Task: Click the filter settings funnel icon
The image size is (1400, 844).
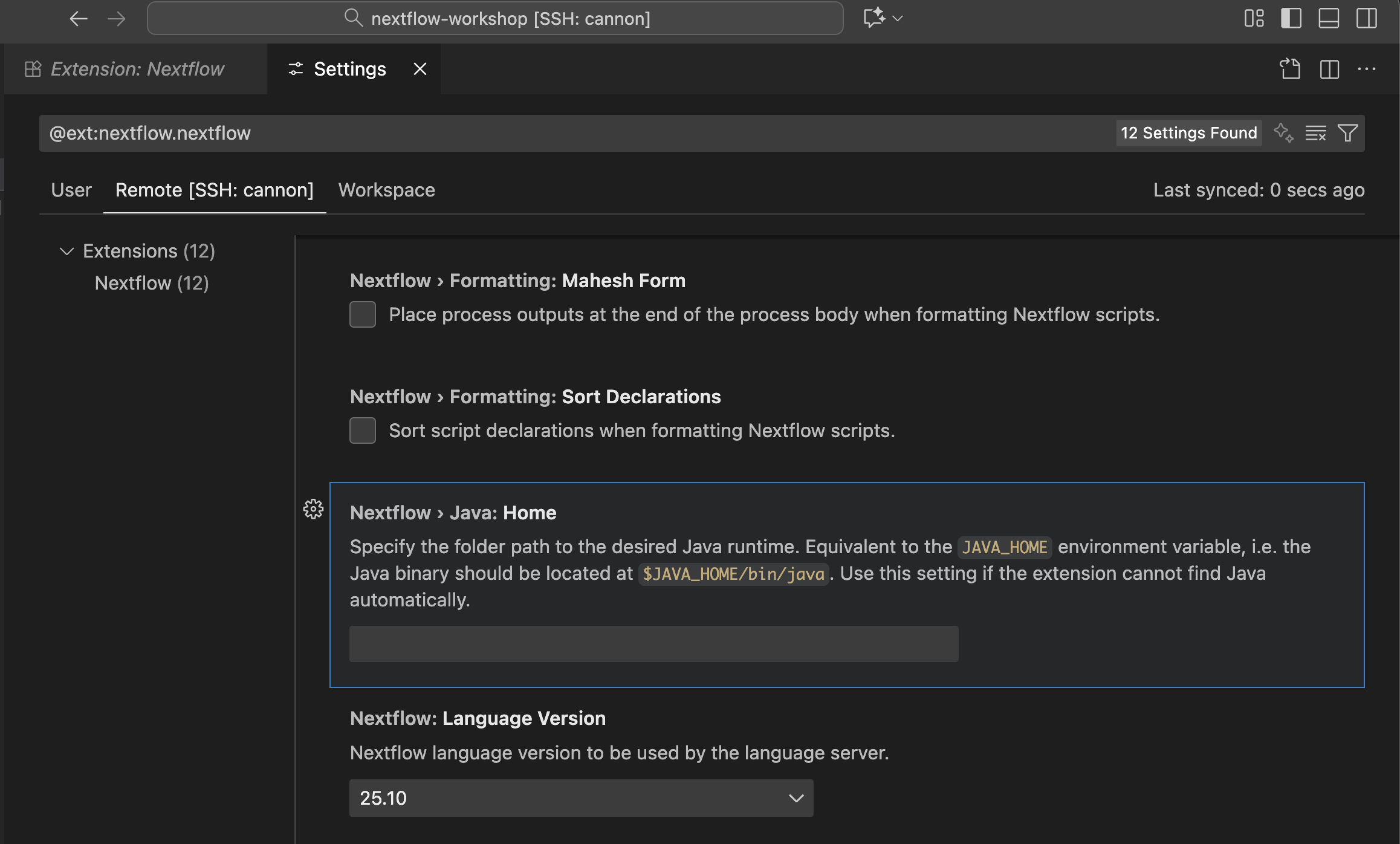Action: 1348,132
